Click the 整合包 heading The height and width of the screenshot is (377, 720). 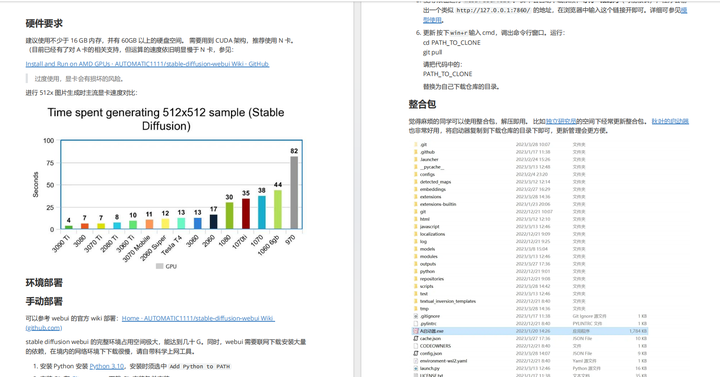pyautogui.click(x=422, y=104)
